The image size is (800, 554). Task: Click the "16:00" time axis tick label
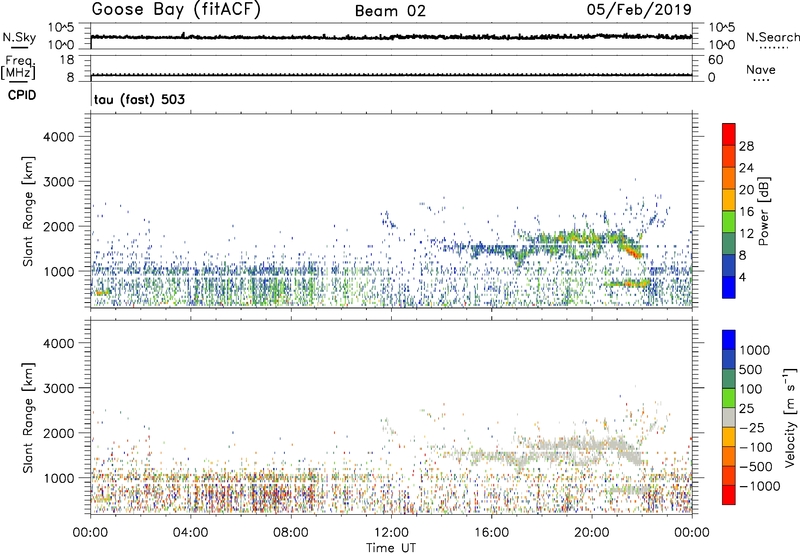(491, 533)
